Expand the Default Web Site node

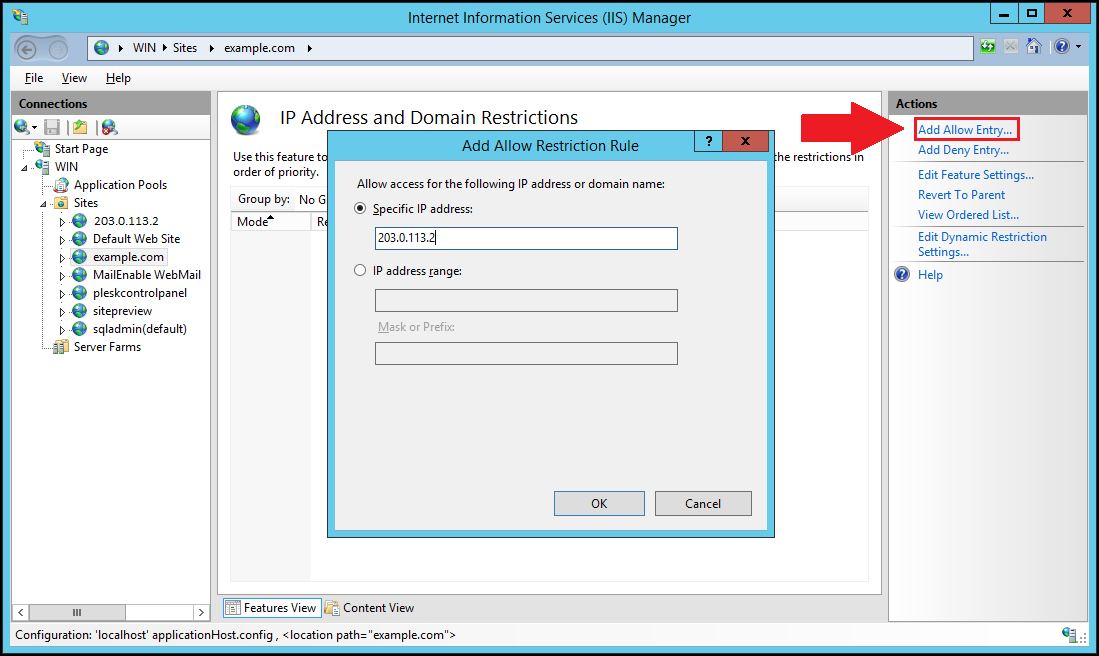click(62, 240)
